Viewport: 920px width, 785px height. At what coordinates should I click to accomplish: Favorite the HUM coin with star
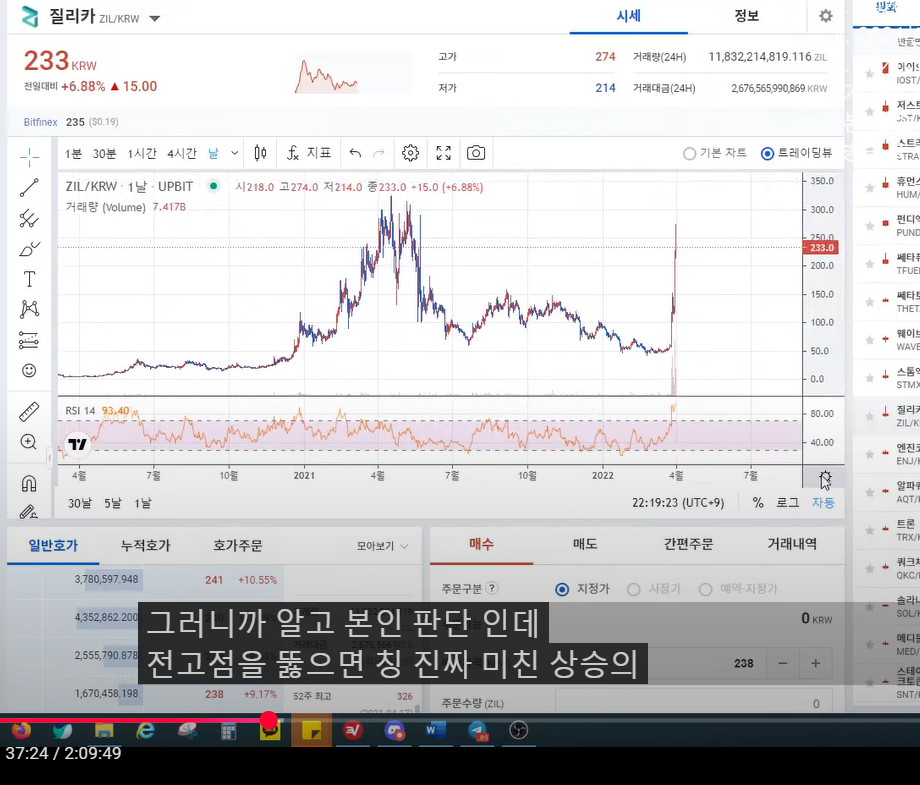(870, 188)
